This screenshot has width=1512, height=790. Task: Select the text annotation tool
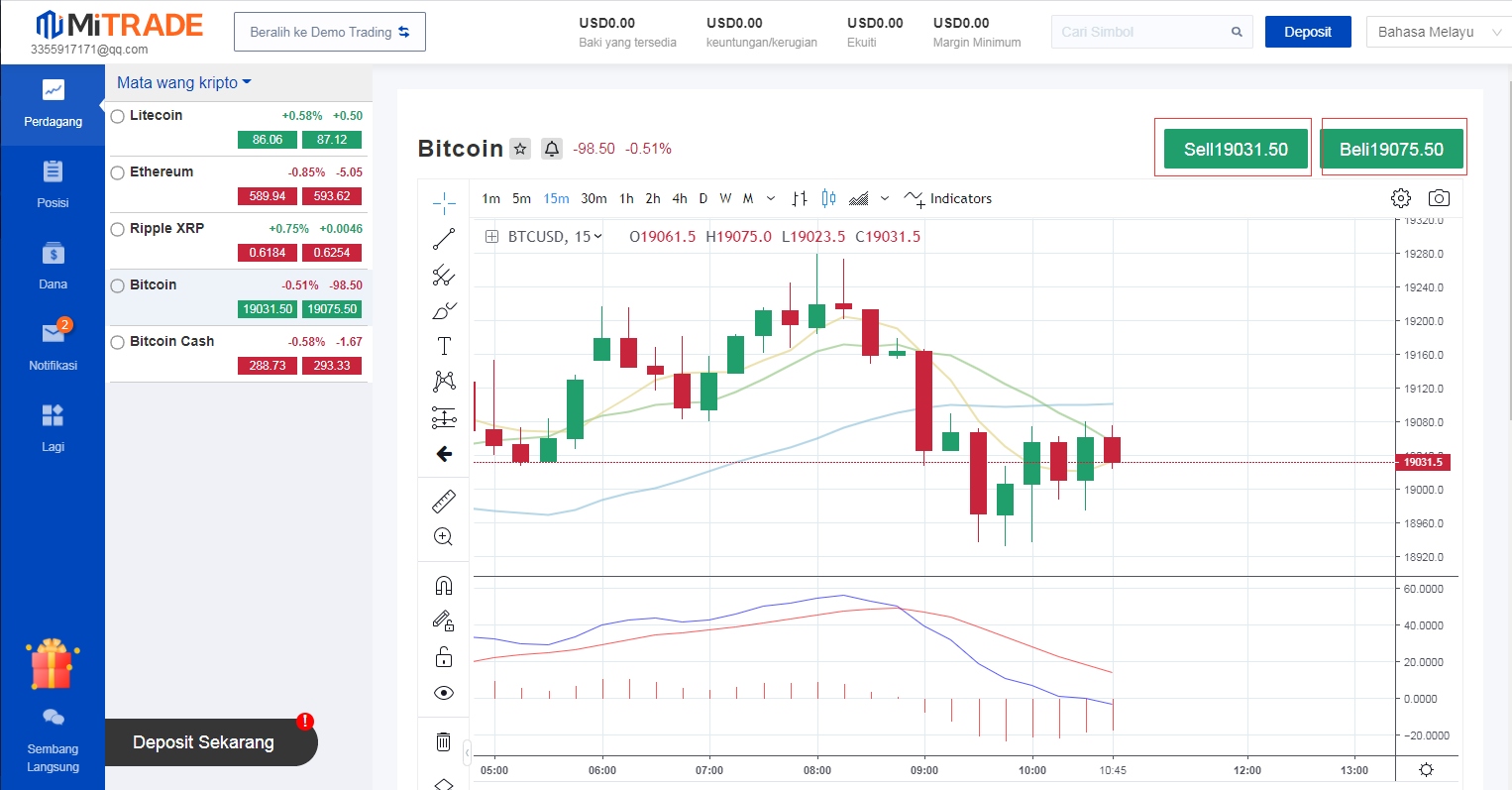(444, 346)
